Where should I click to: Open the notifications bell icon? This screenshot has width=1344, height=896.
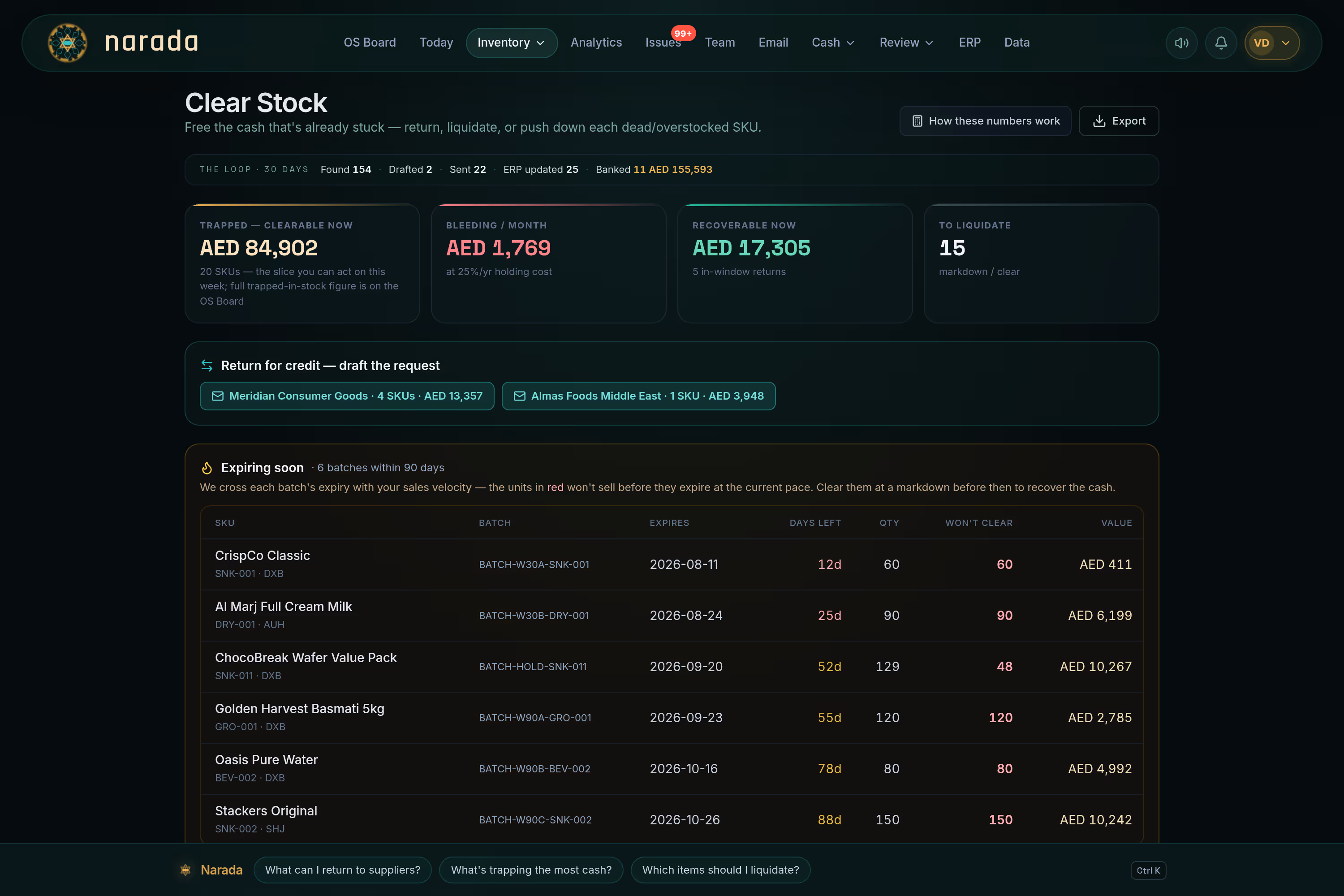tap(1220, 43)
